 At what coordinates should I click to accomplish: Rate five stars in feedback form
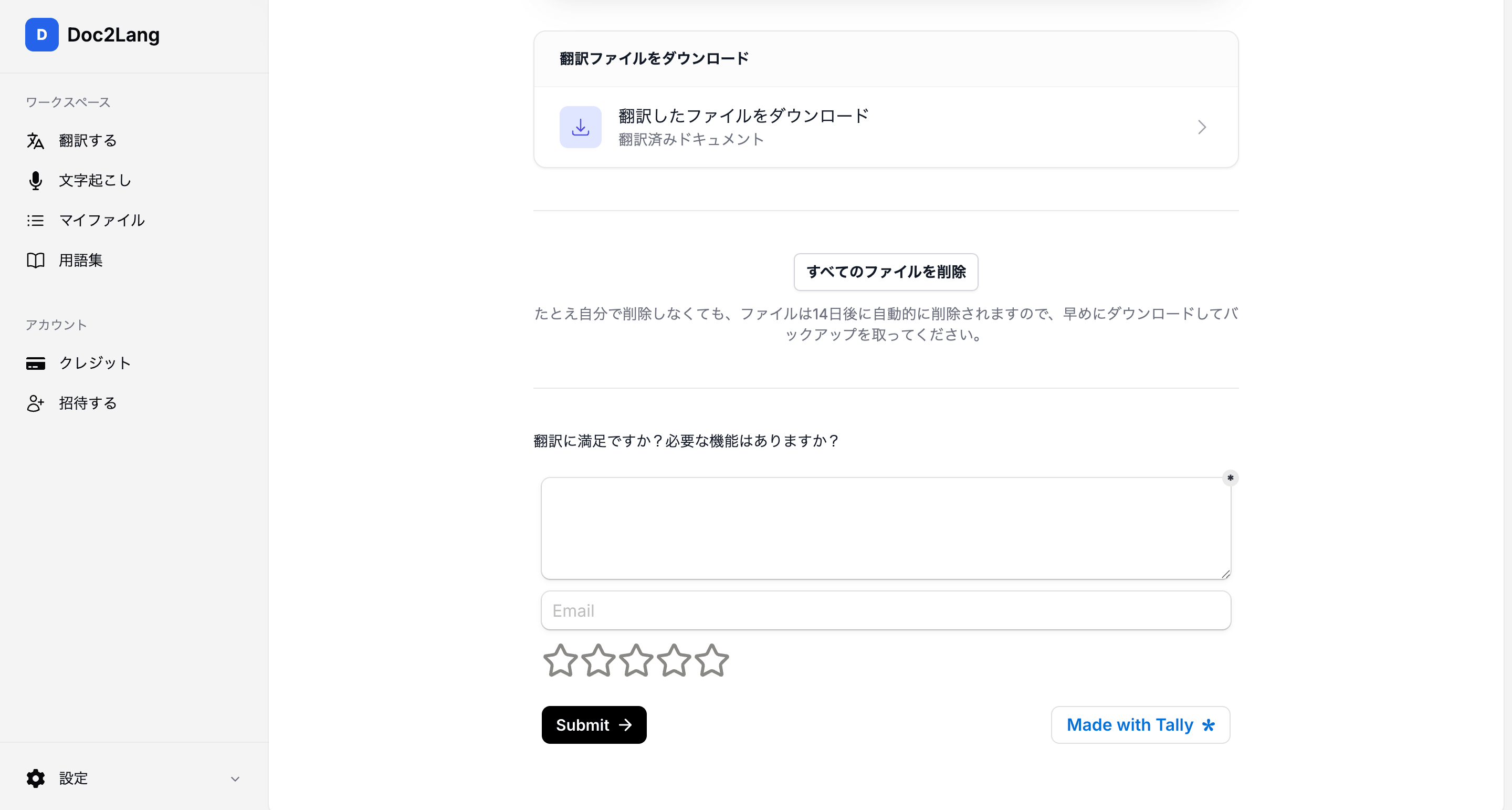click(x=712, y=661)
